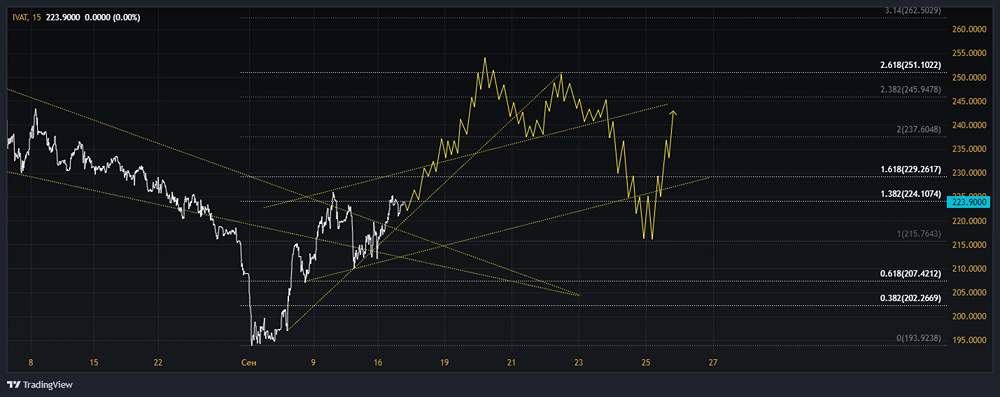This screenshot has width=1000, height=397.
Task: Click the Fibonacci label 2.618(251.1022)
Action: (912, 65)
